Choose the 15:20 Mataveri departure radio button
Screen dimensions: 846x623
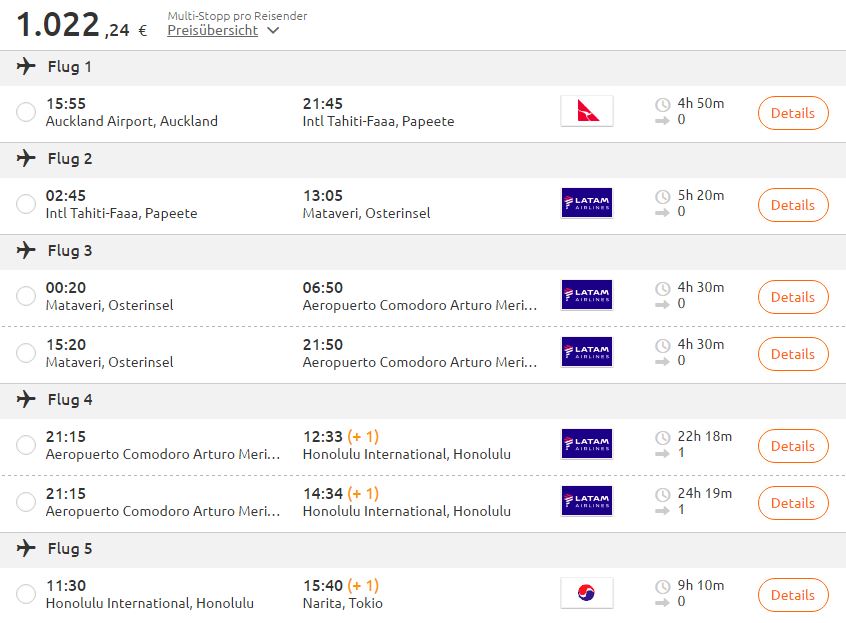(26, 353)
